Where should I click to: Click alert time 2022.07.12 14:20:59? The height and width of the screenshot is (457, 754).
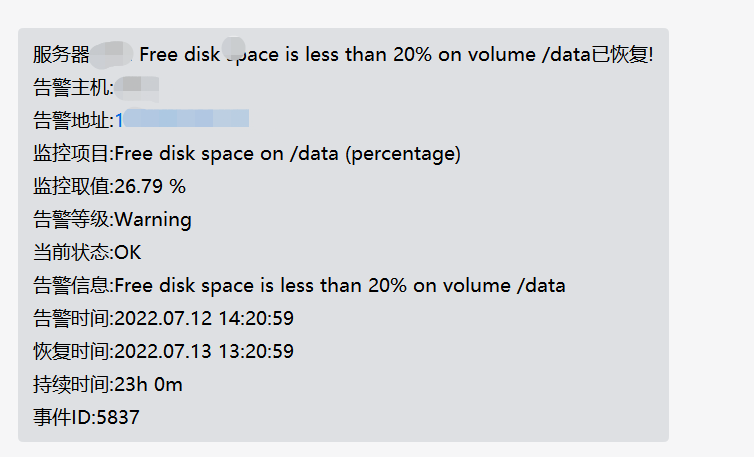click(204, 318)
